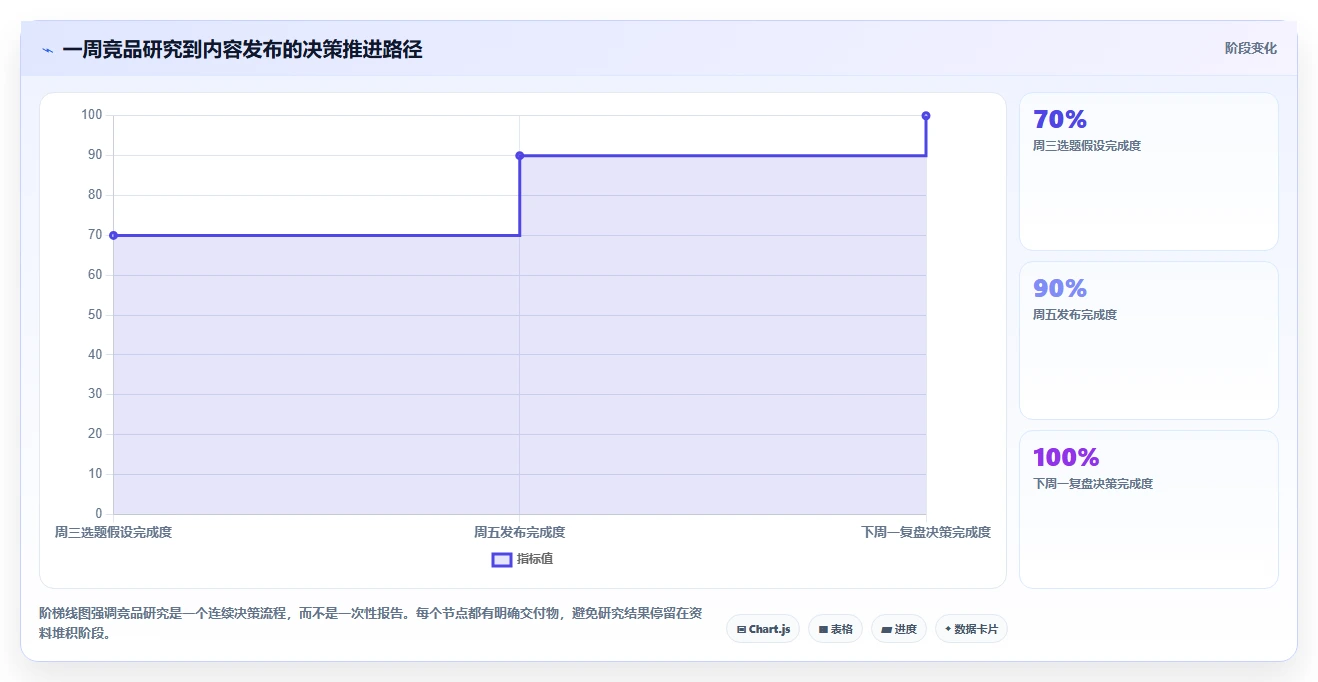Image resolution: width=1318 pixels, height=682 pixels.
Task: Click the data point at value 90
Action: click(520, 155)
